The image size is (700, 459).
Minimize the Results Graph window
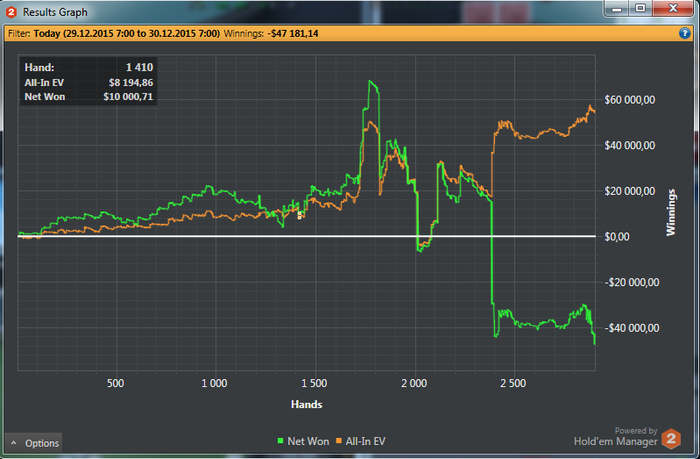[x=617, y=8]
